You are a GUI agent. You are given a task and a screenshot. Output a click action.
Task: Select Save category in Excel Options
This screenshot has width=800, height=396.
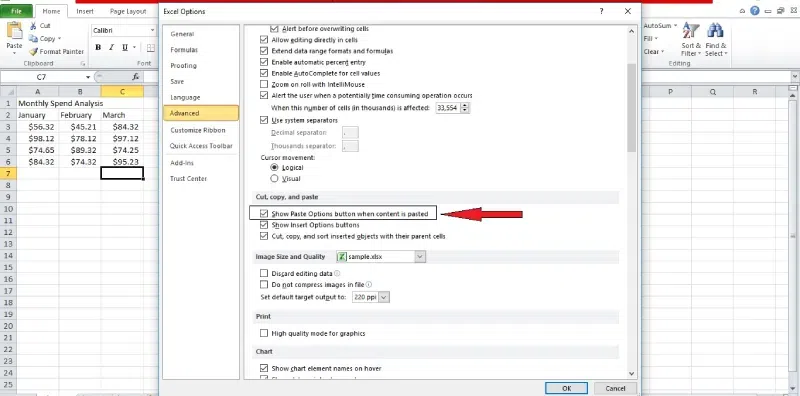tap(201, 82)
